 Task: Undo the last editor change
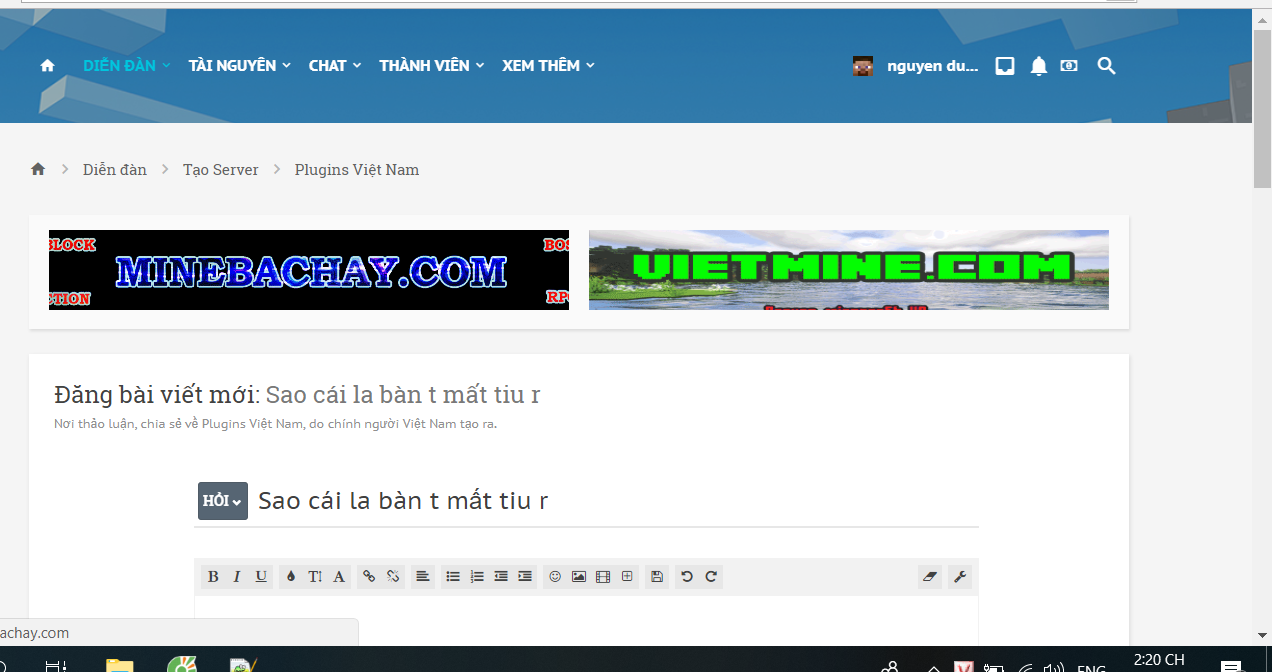coord(687,576)
